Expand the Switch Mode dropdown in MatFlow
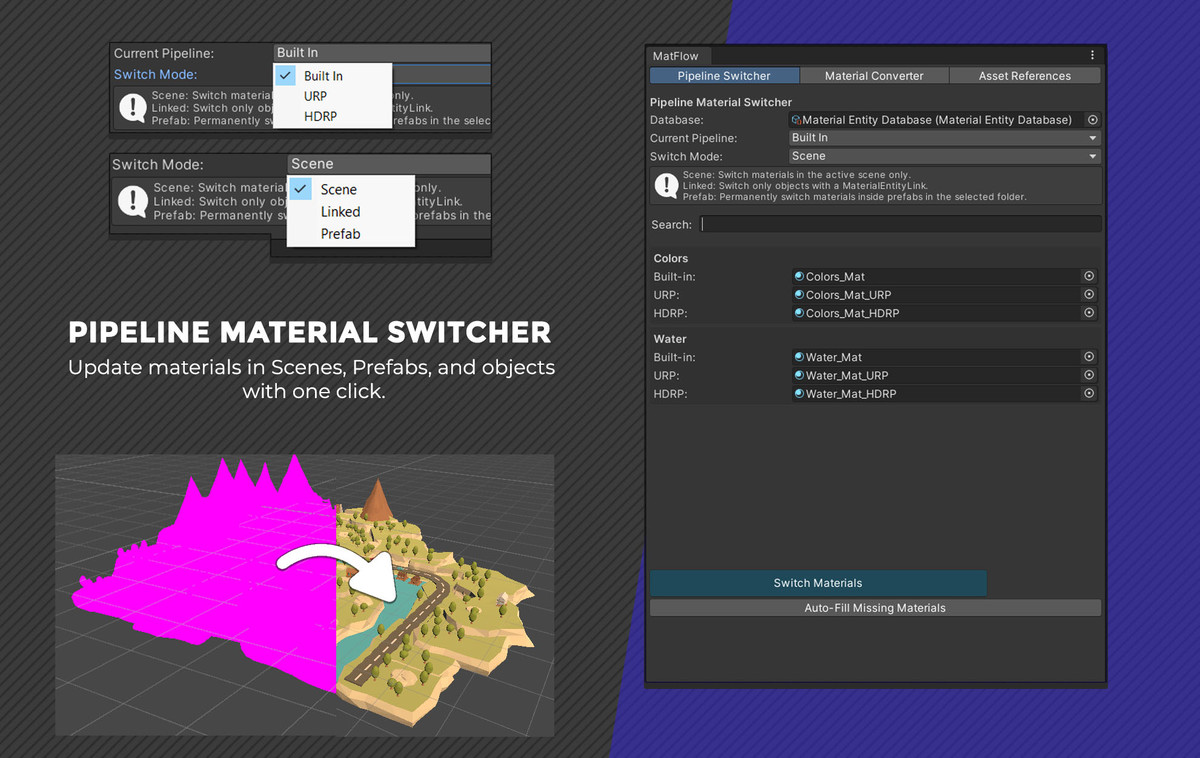Screen dimensions: 1200x758 (943, 156)
